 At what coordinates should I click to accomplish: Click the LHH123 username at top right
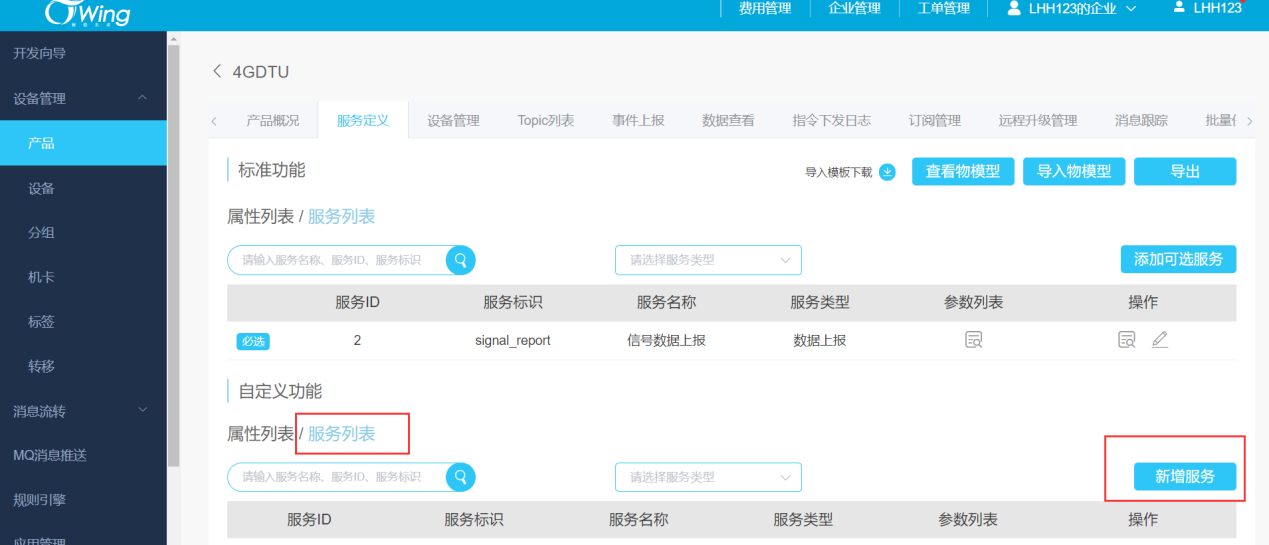[x=1218, y=8]
